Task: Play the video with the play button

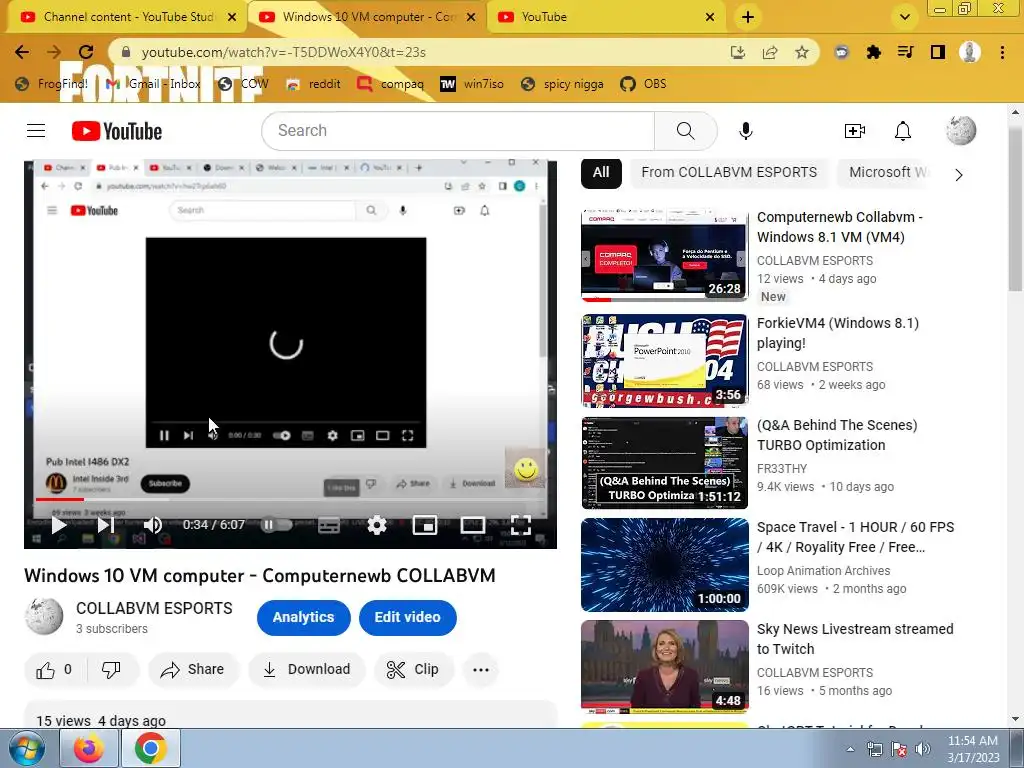Action: tap(59, 524)
